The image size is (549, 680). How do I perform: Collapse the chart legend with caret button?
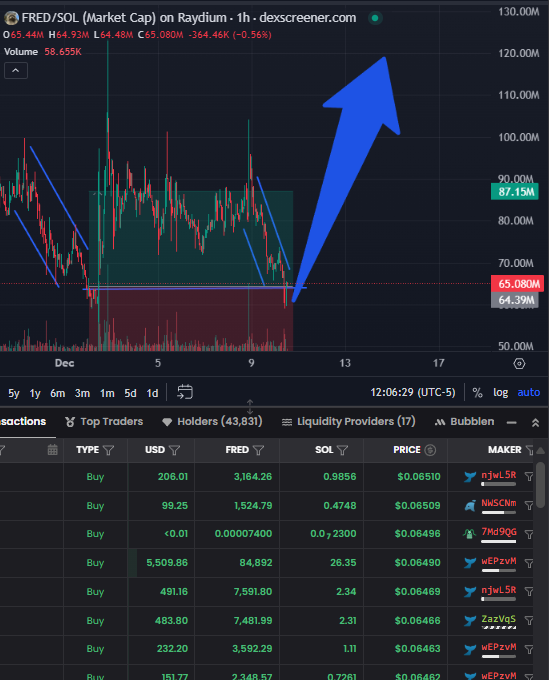click(16, 70)
